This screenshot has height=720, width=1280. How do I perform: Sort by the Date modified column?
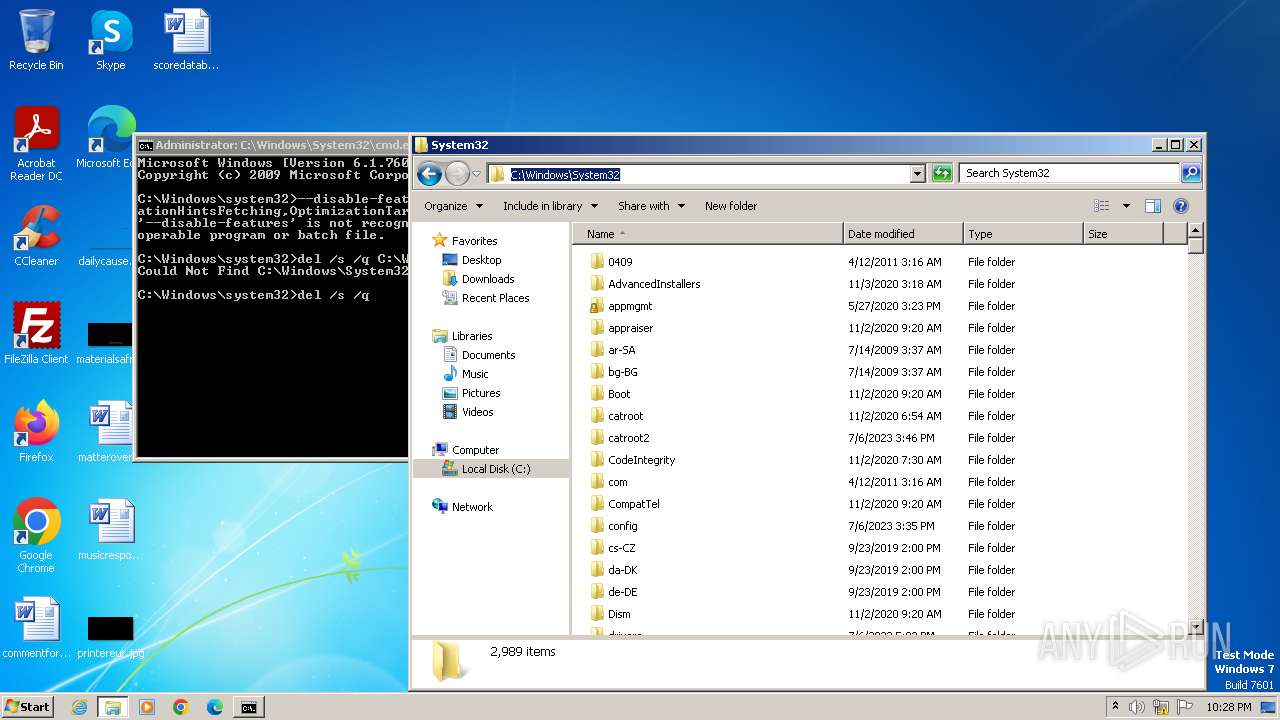[903, 234]
